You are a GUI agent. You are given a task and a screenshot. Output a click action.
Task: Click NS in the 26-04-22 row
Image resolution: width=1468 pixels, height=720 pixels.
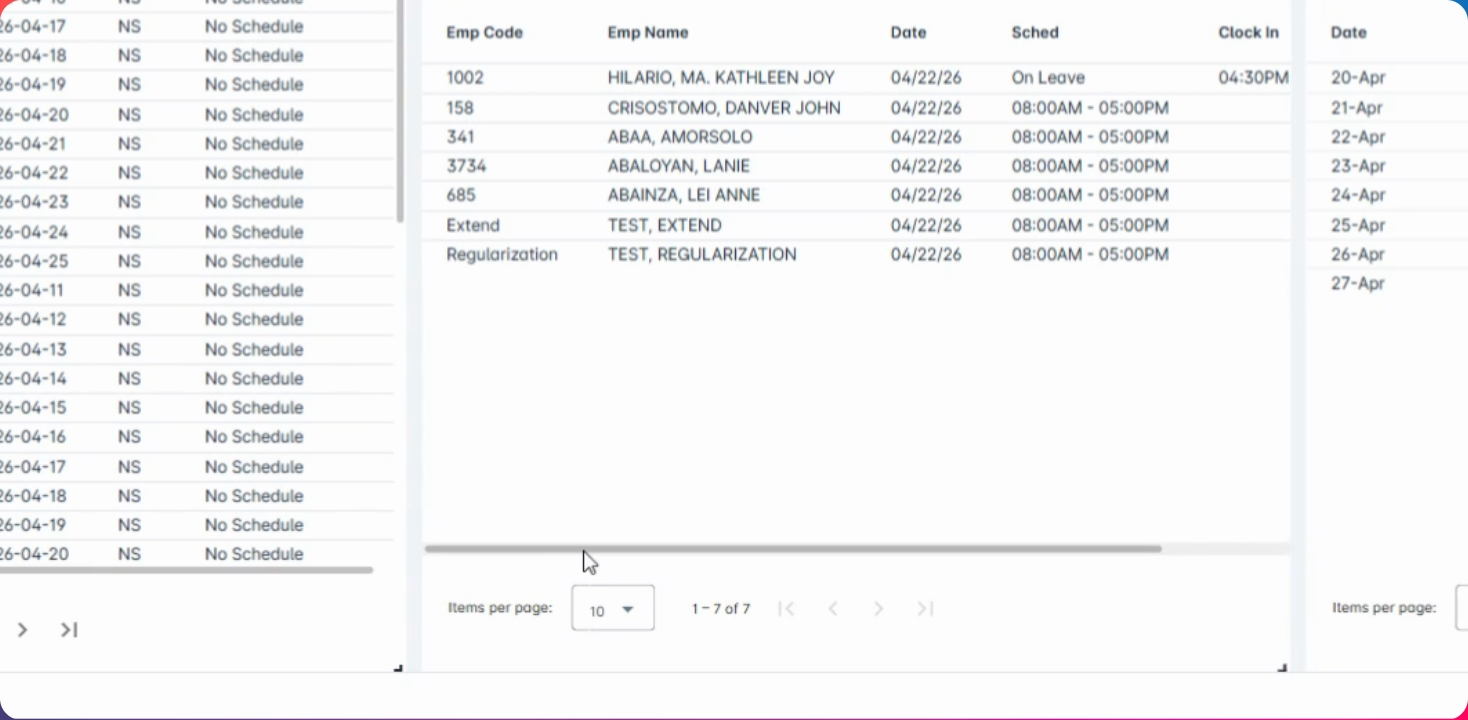tap(129, 173)
